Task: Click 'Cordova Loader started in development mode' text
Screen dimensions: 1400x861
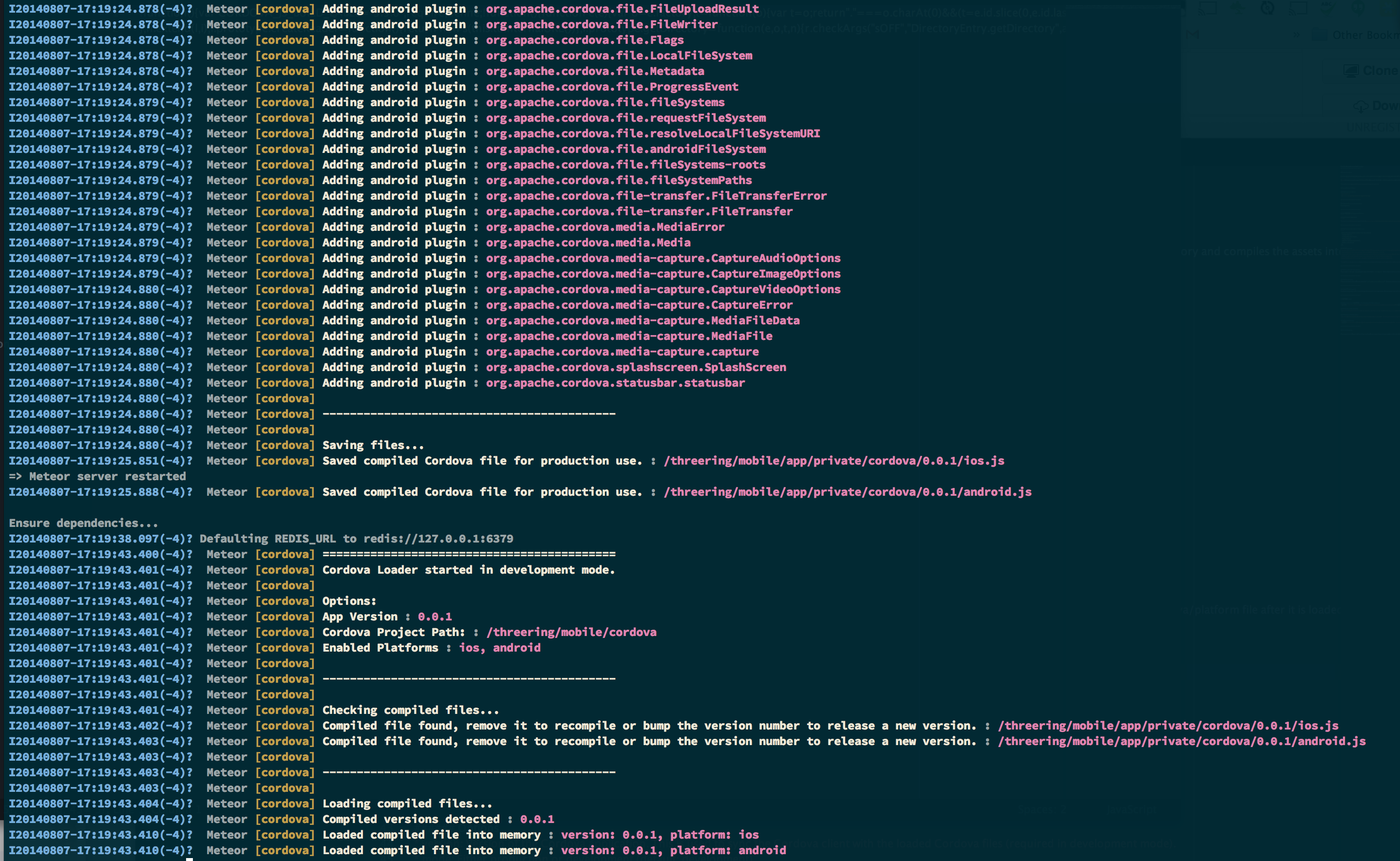Action: (x=468, y=570)
